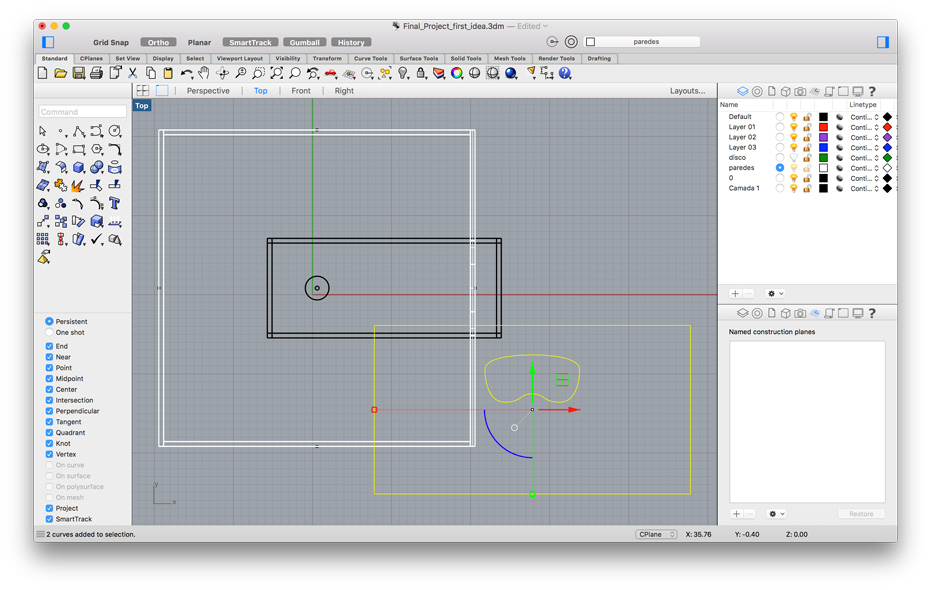This screenshot has height=590, width=931.
Task: Select the One shot osnap option
Action: tap(65, 332)
